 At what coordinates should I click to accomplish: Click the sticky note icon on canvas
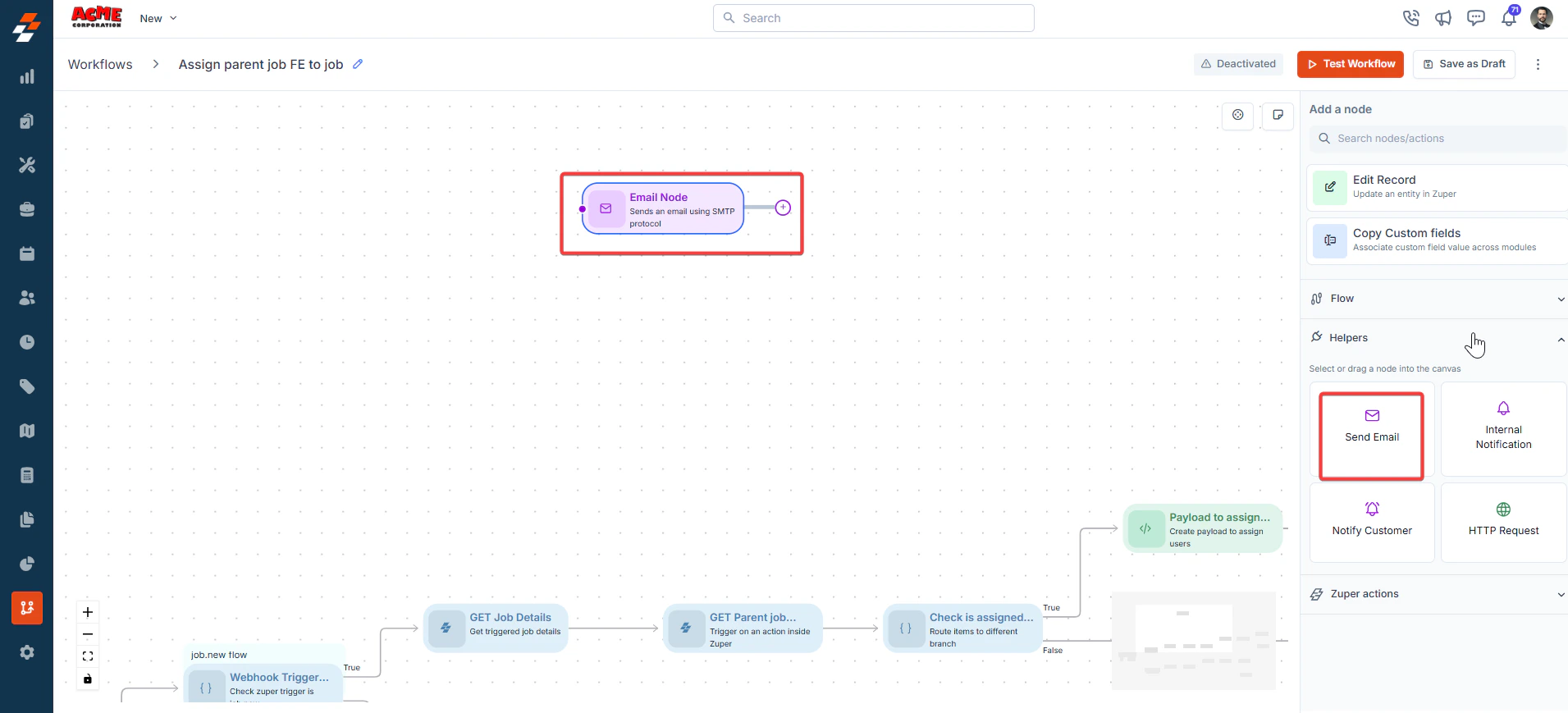[x=1278, y=115]
